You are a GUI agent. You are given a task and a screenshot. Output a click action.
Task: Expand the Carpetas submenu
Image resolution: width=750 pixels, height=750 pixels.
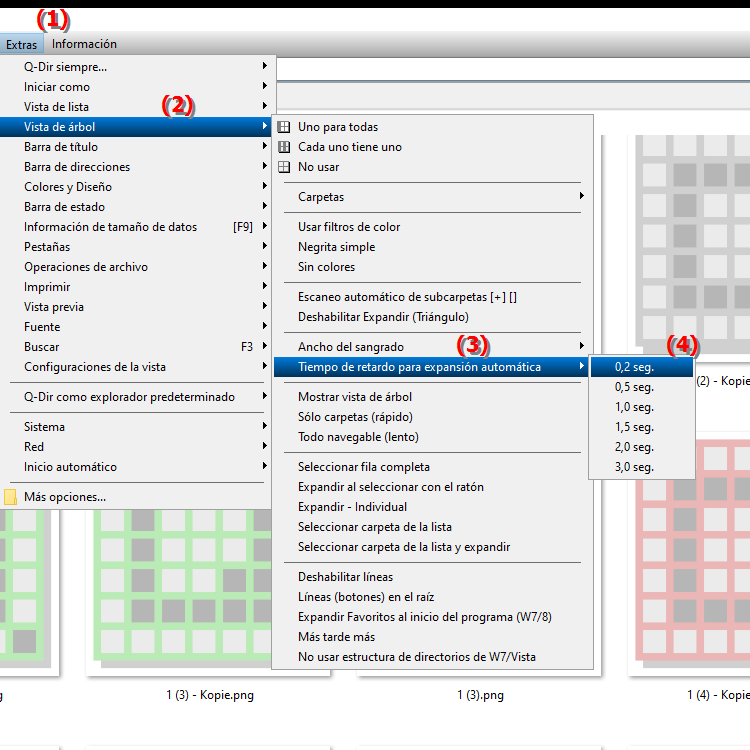click(432, 197)
